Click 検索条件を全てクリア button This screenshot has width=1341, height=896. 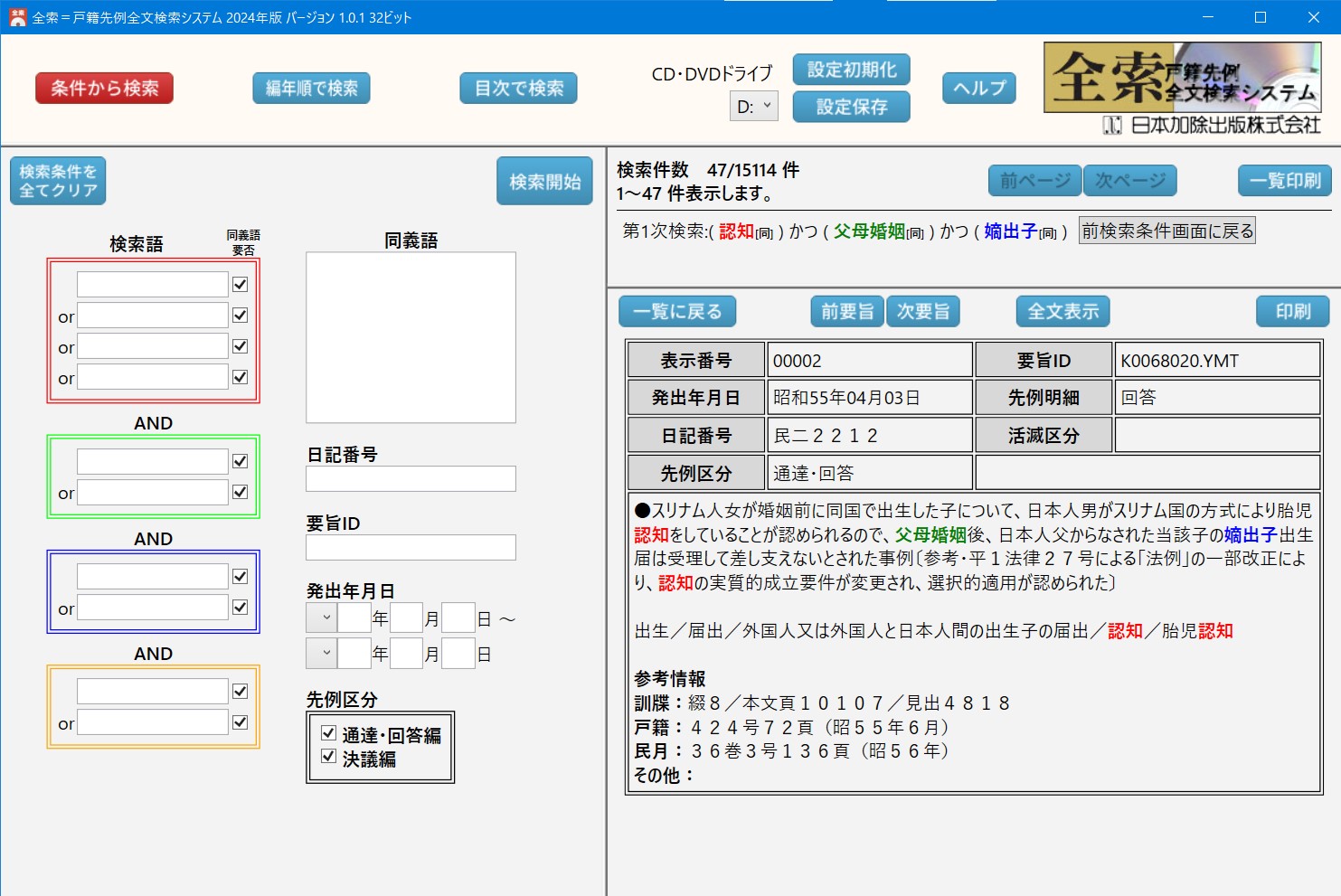click(58, 181)
